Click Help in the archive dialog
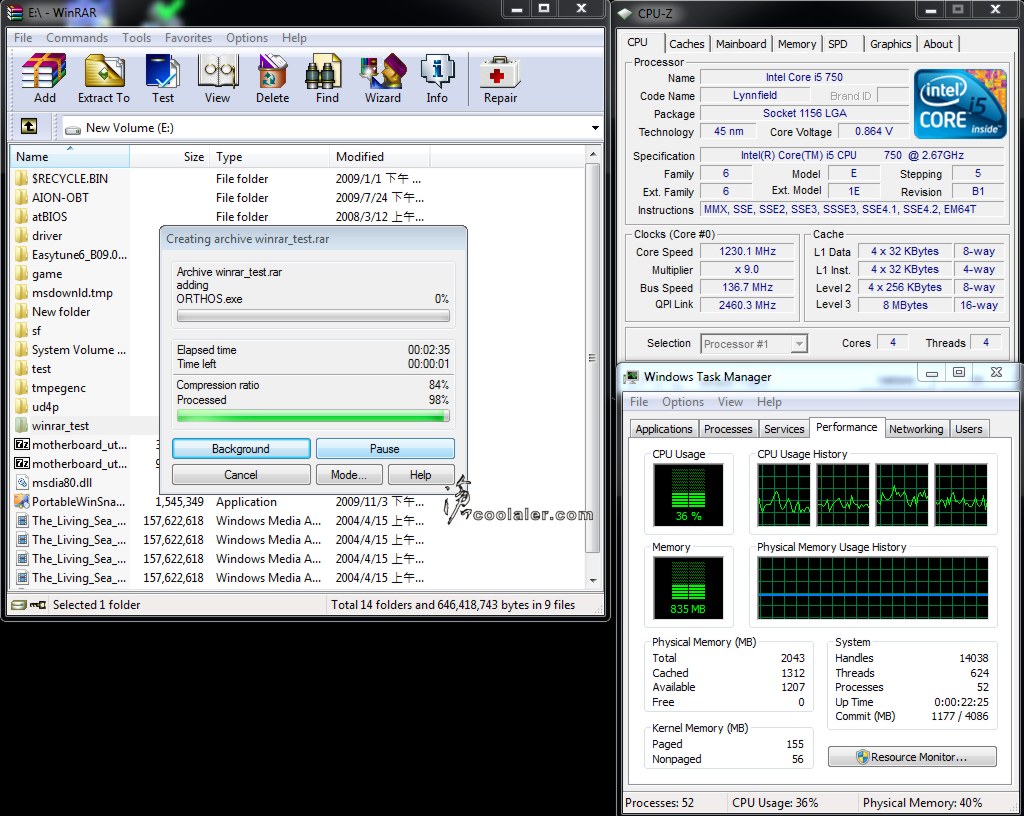This screenshot has width=1024, height=816. 421,475
